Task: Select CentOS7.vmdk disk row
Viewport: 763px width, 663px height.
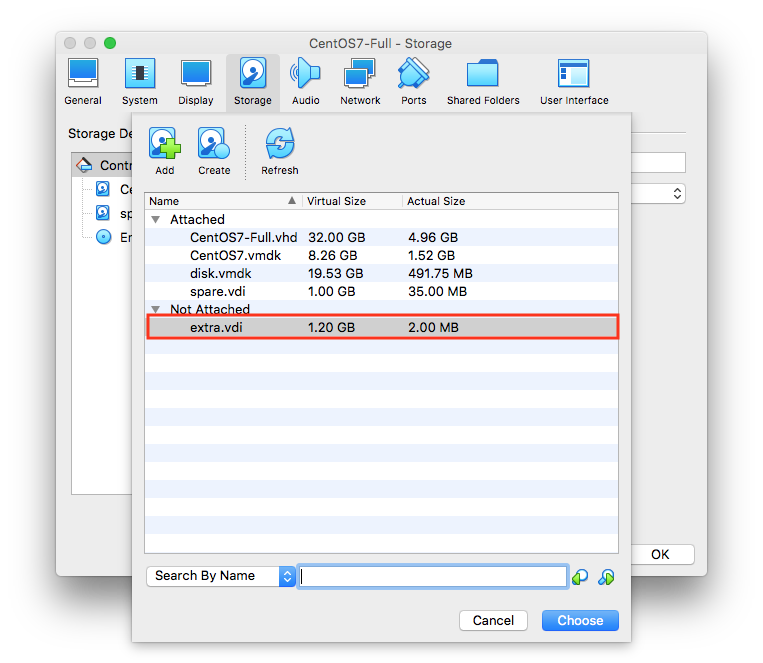Action: coord(382,256)
